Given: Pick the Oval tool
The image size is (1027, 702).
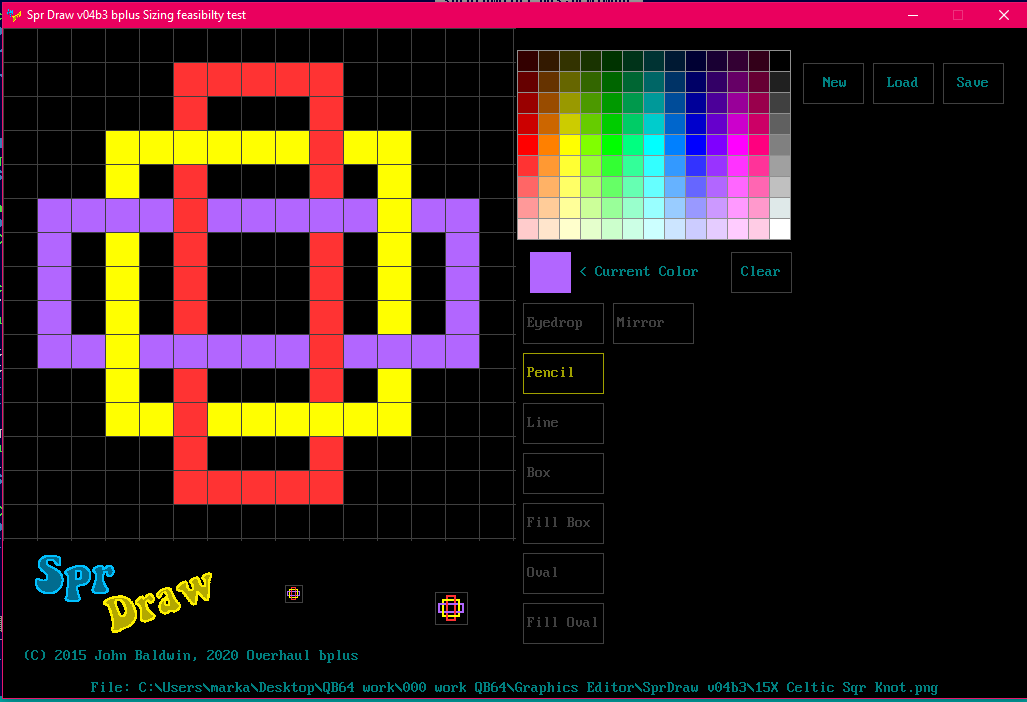Looking at the screenshot, I should (563, 573).
